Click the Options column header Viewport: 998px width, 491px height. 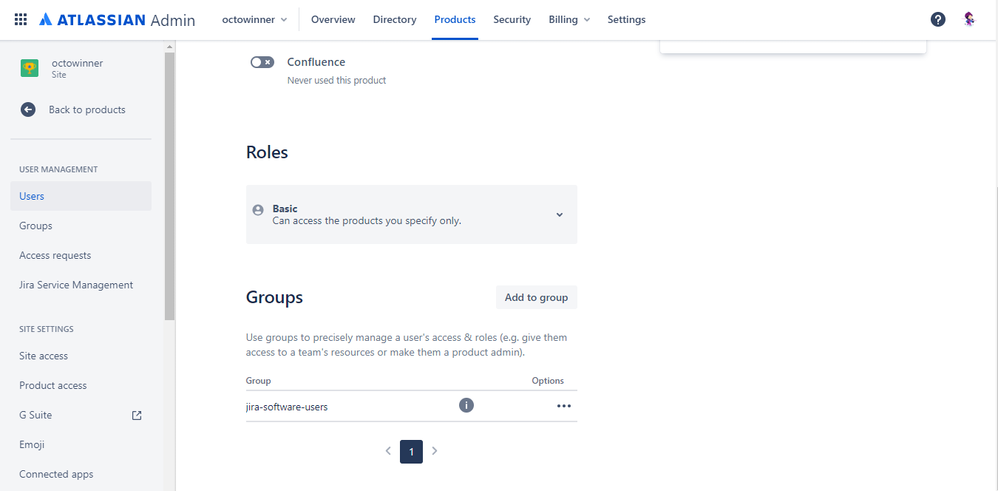pyautogui.click(x=547, y=381)
